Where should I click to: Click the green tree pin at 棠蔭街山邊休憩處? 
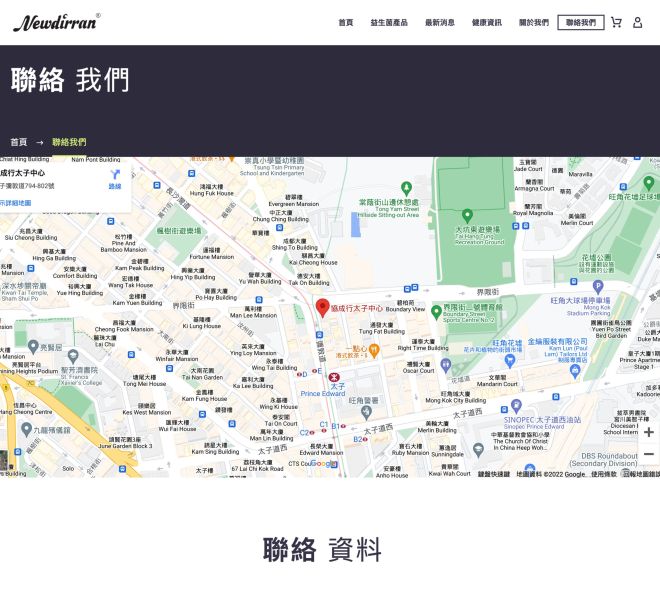pos(406,189)
